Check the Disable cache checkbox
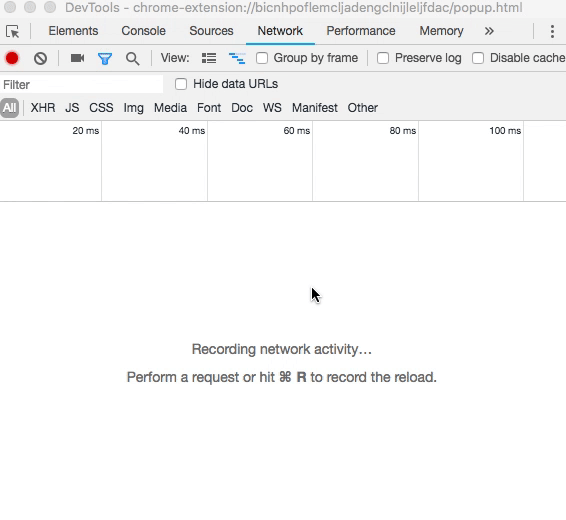566x520 pixels. tap(478, 58)
